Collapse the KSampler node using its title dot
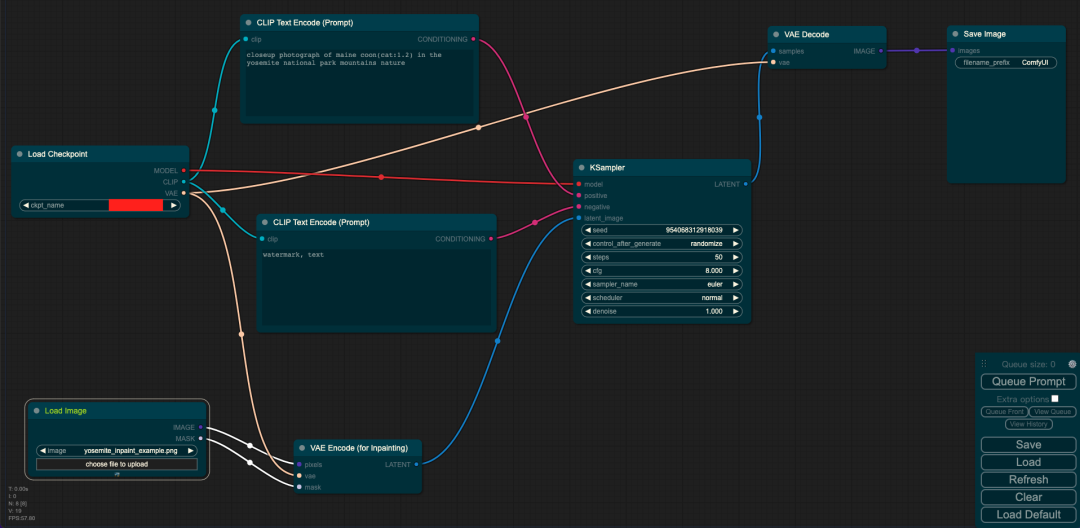This screenshot has height=528, width=1080. pos(583,167)
